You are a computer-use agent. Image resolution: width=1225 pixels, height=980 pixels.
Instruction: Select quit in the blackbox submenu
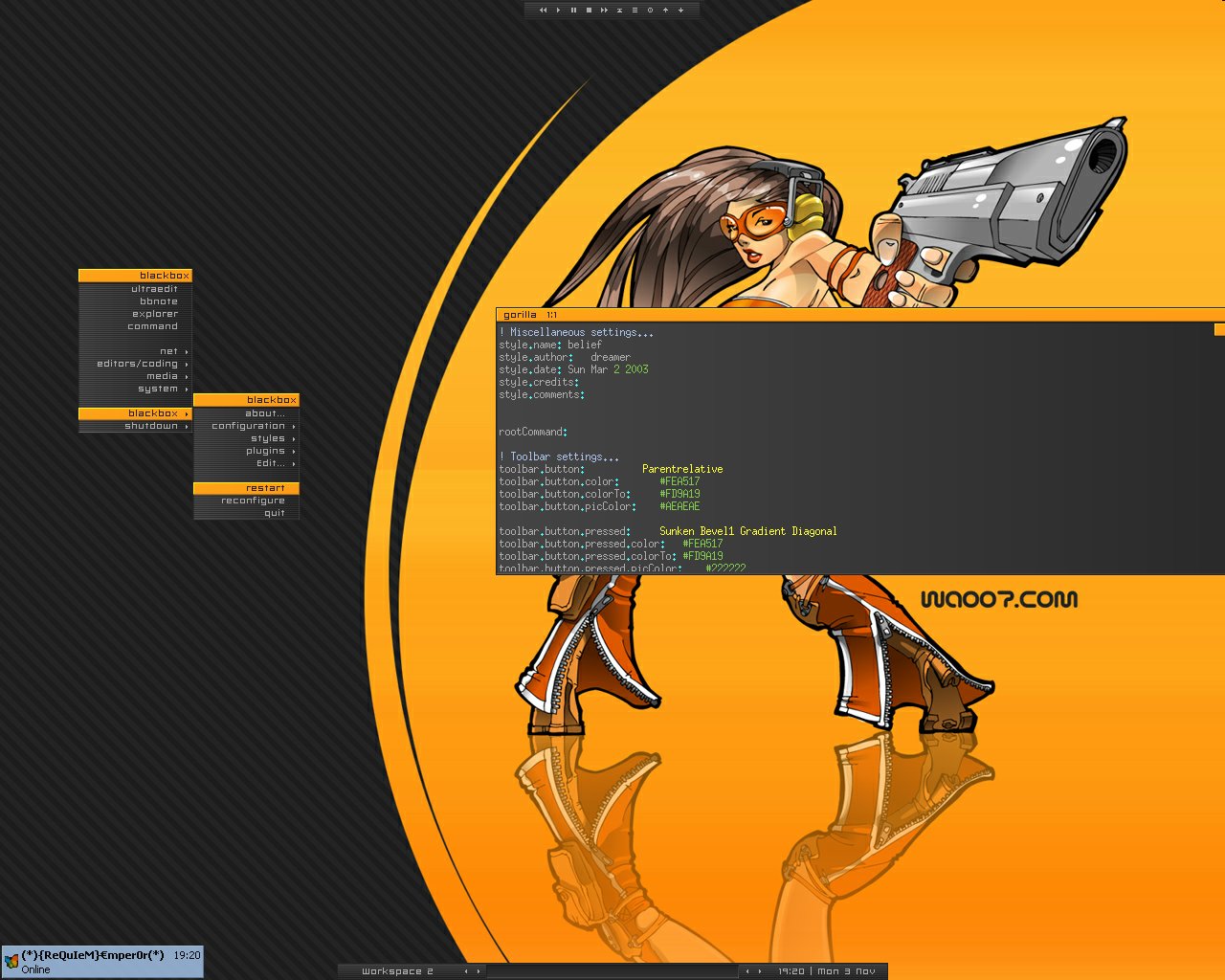(246, 513)
